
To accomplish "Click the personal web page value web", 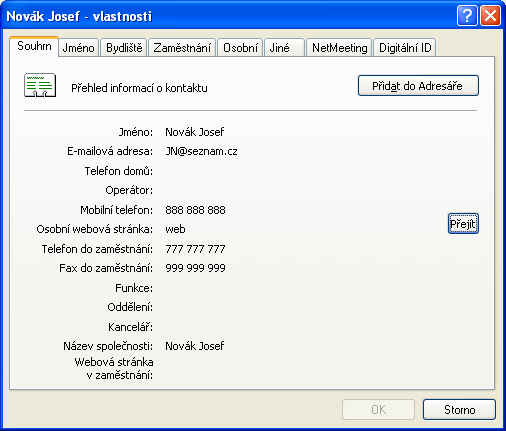I will click(175, 229).
